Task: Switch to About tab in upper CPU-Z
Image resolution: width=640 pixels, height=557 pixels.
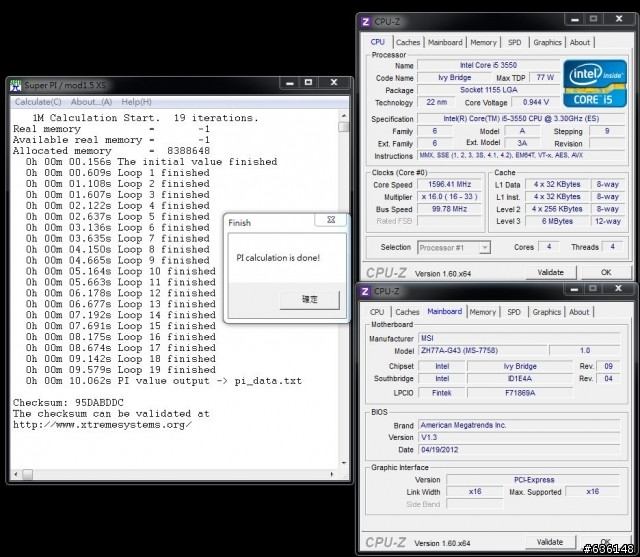Action: point(580,42)
